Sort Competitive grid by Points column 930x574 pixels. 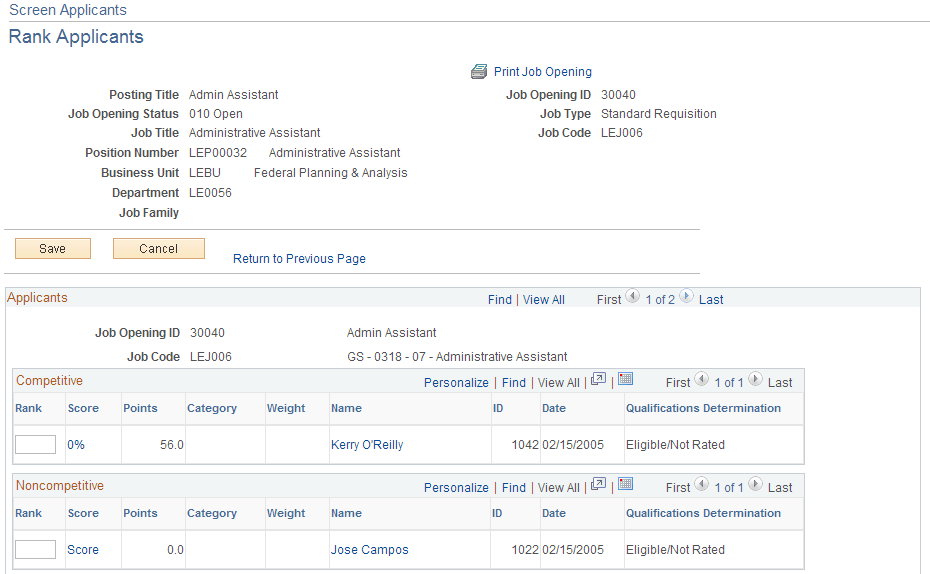140,408
